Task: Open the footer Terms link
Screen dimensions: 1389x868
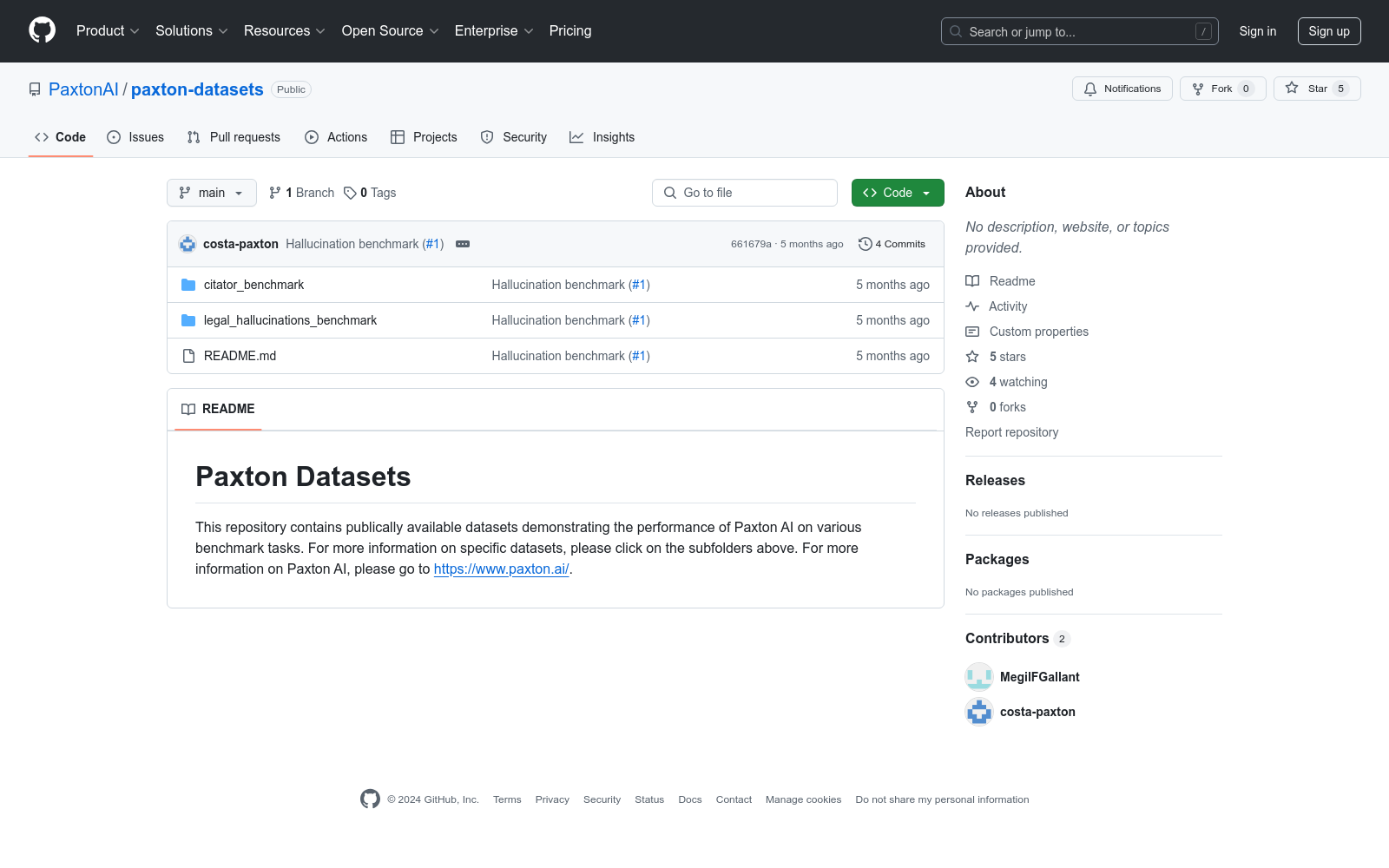Action: 507,799
